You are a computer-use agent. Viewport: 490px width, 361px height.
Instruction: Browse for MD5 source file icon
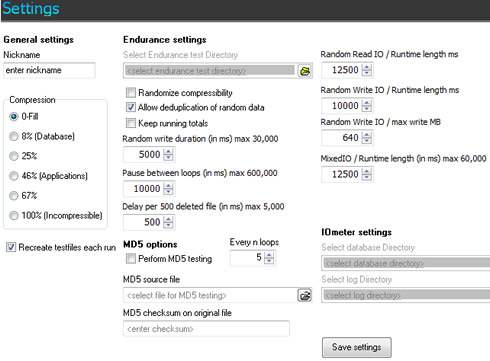point(305,295)
